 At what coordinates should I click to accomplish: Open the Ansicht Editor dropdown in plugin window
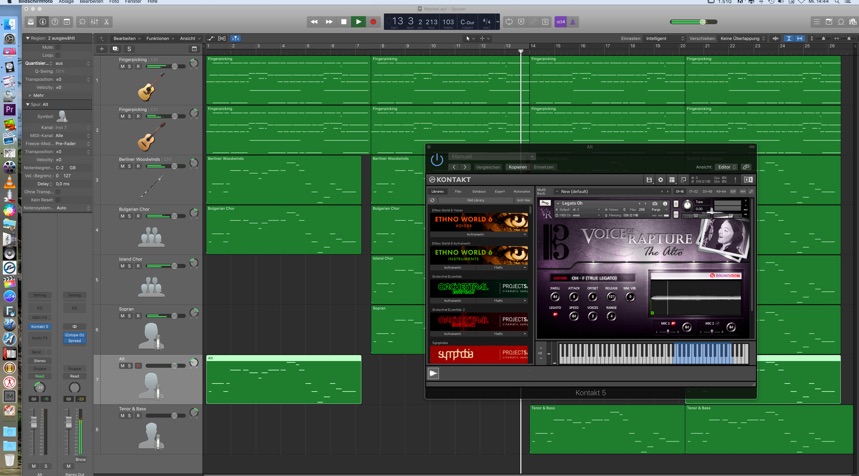[x=727, y=167]
